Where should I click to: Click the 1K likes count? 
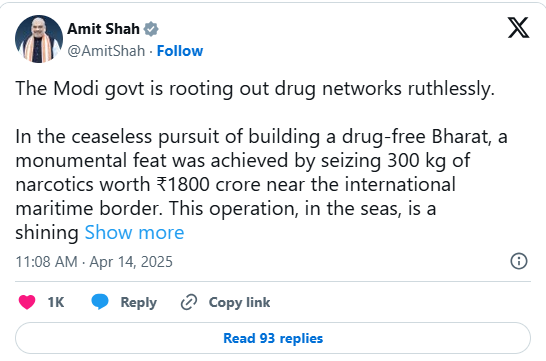coord(56,302)
